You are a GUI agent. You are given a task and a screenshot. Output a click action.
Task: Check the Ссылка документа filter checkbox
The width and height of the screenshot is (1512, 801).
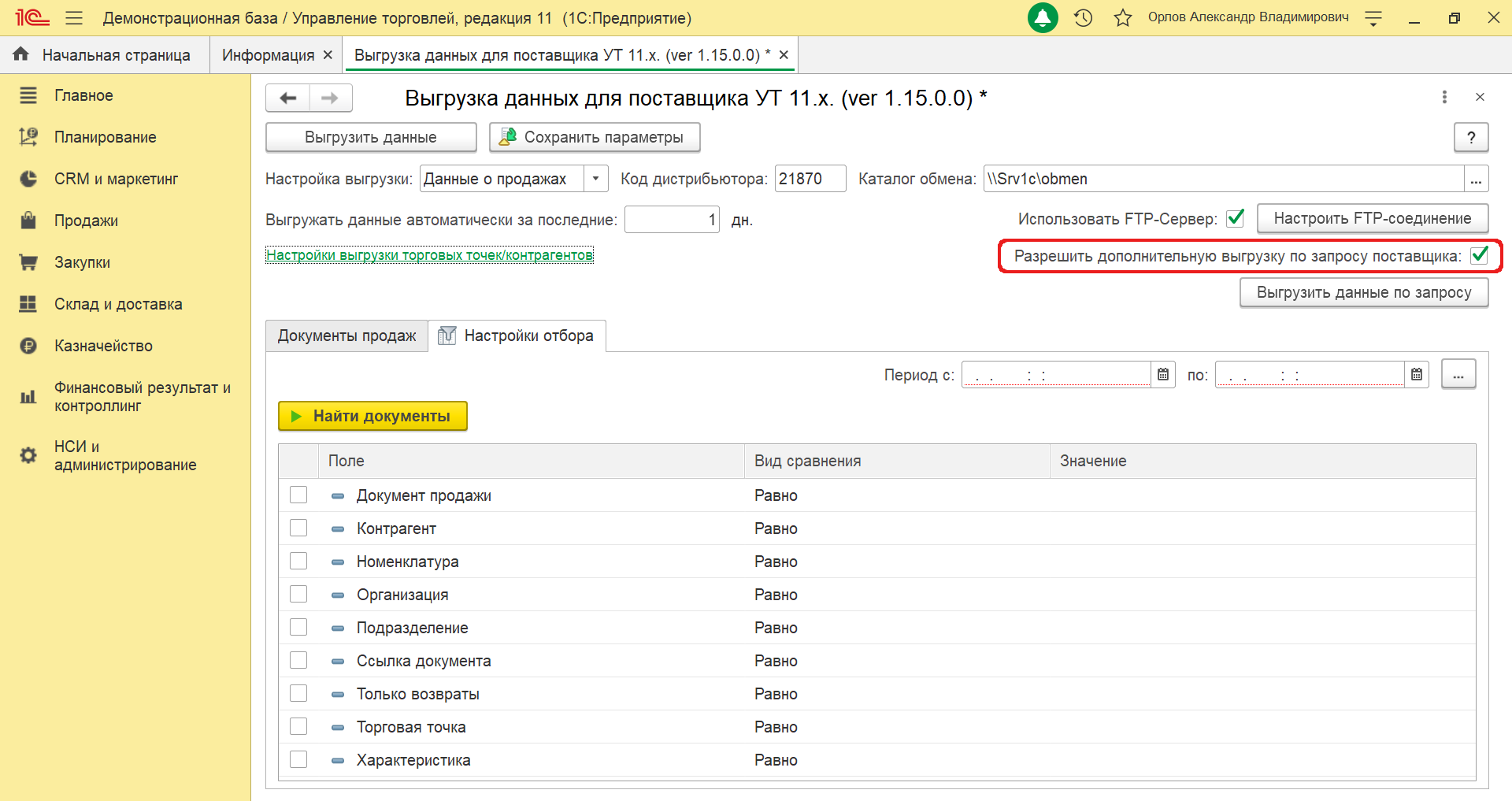pyautogui.click(x=298, y=660)
